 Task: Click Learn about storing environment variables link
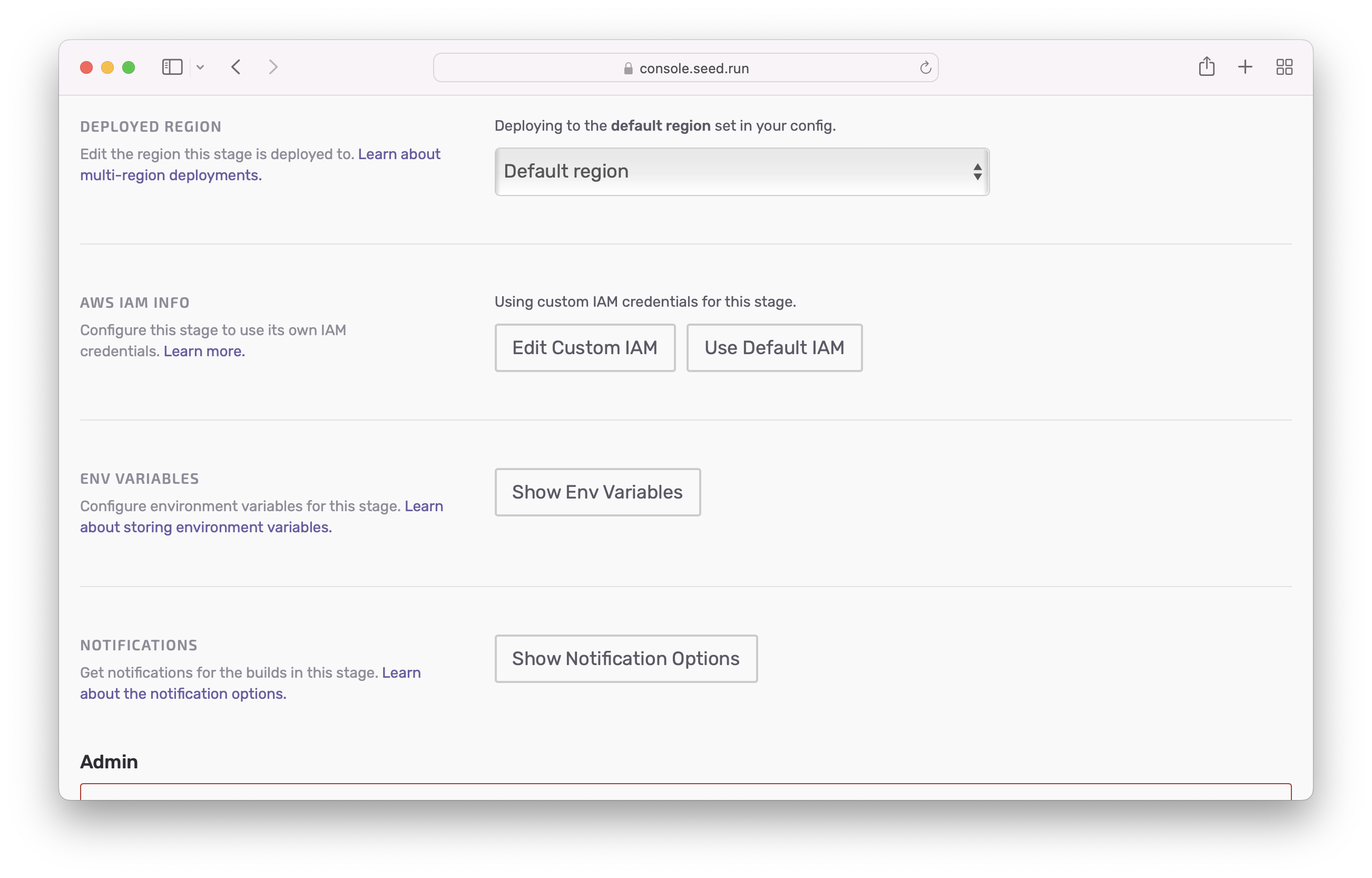click(206, 527)
